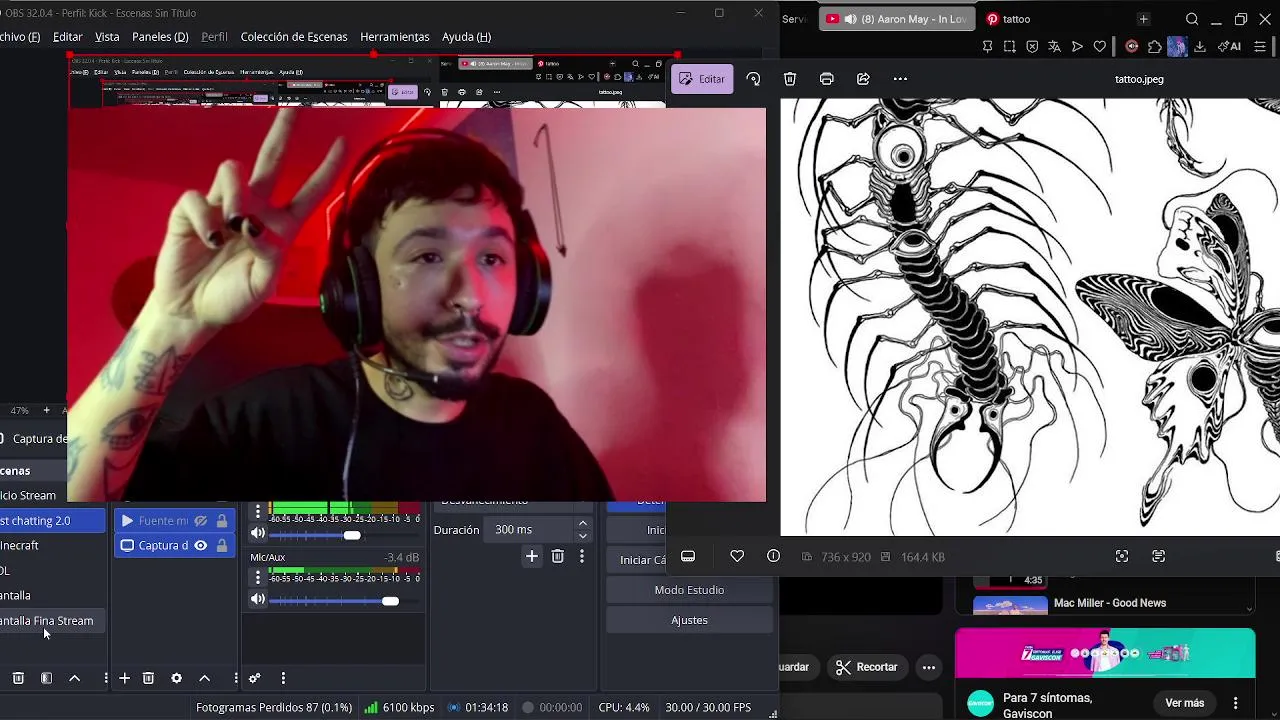Click the zoom-to-fit icon in photo viewer
The image size is (1280, 720).
(x=1122, y=556)
